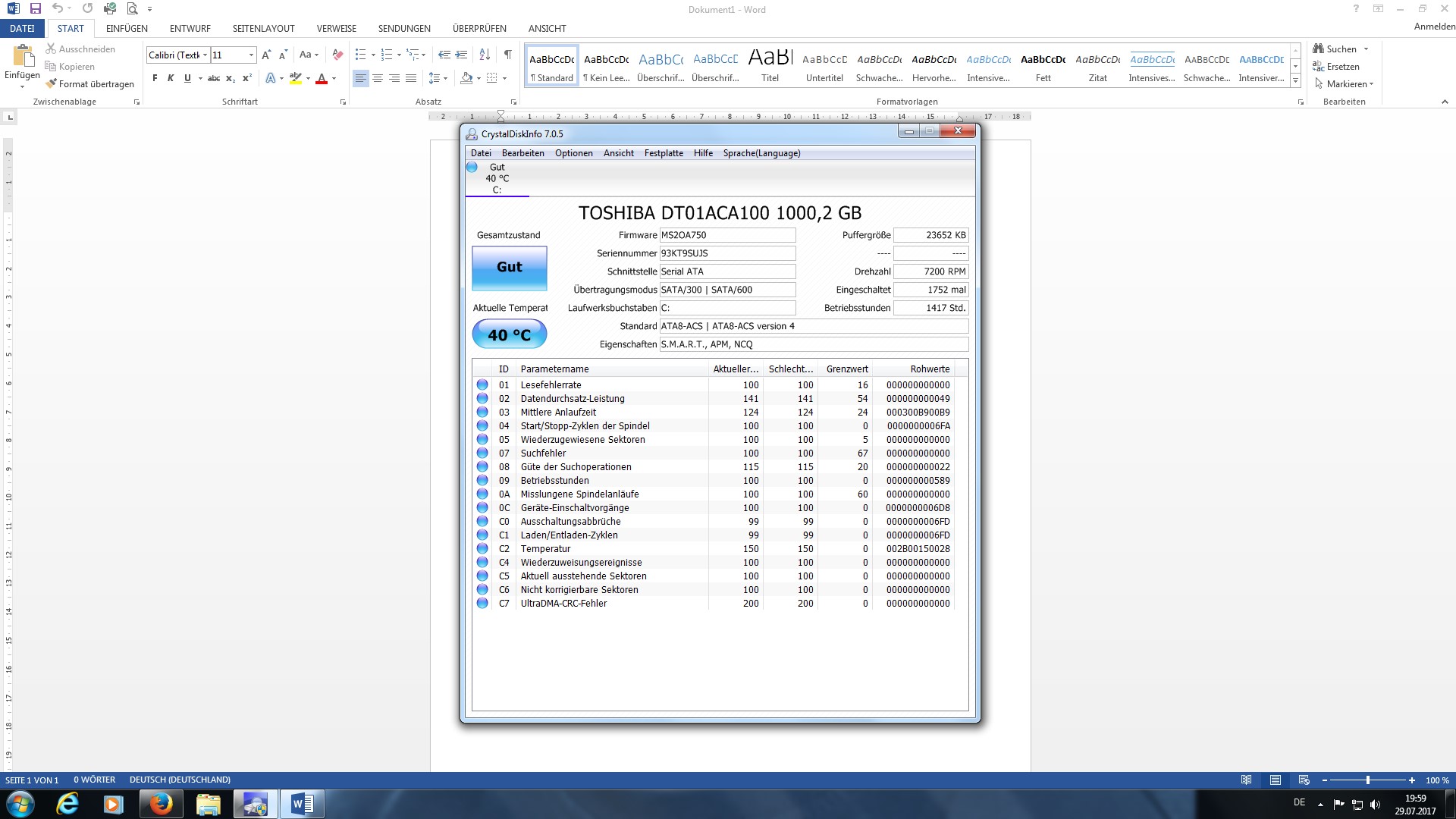Screen dimensions: 1456x819
Task: Open Windows Media Player from the taskbar
Action: 114,804
